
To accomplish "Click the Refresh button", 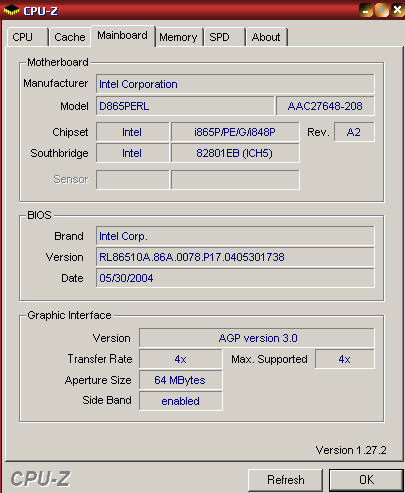I will (285, 480).
